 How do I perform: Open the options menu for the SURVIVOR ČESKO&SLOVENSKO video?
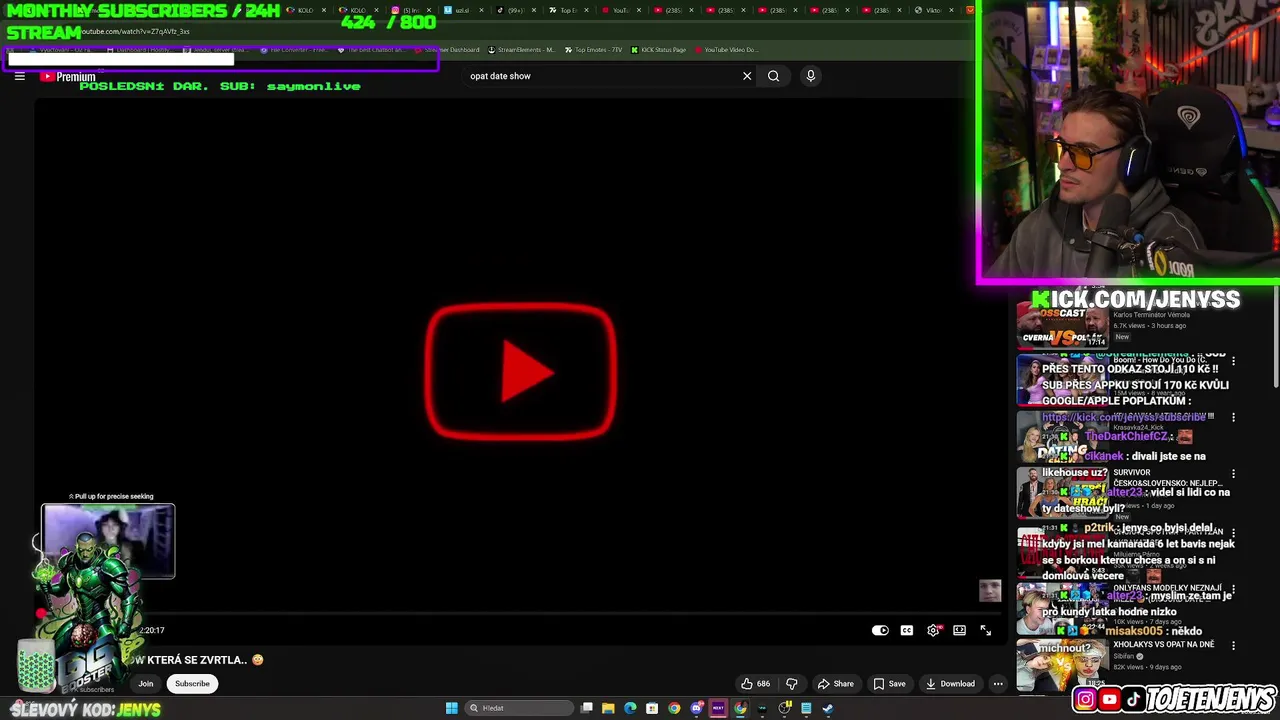coord(1233,474)
